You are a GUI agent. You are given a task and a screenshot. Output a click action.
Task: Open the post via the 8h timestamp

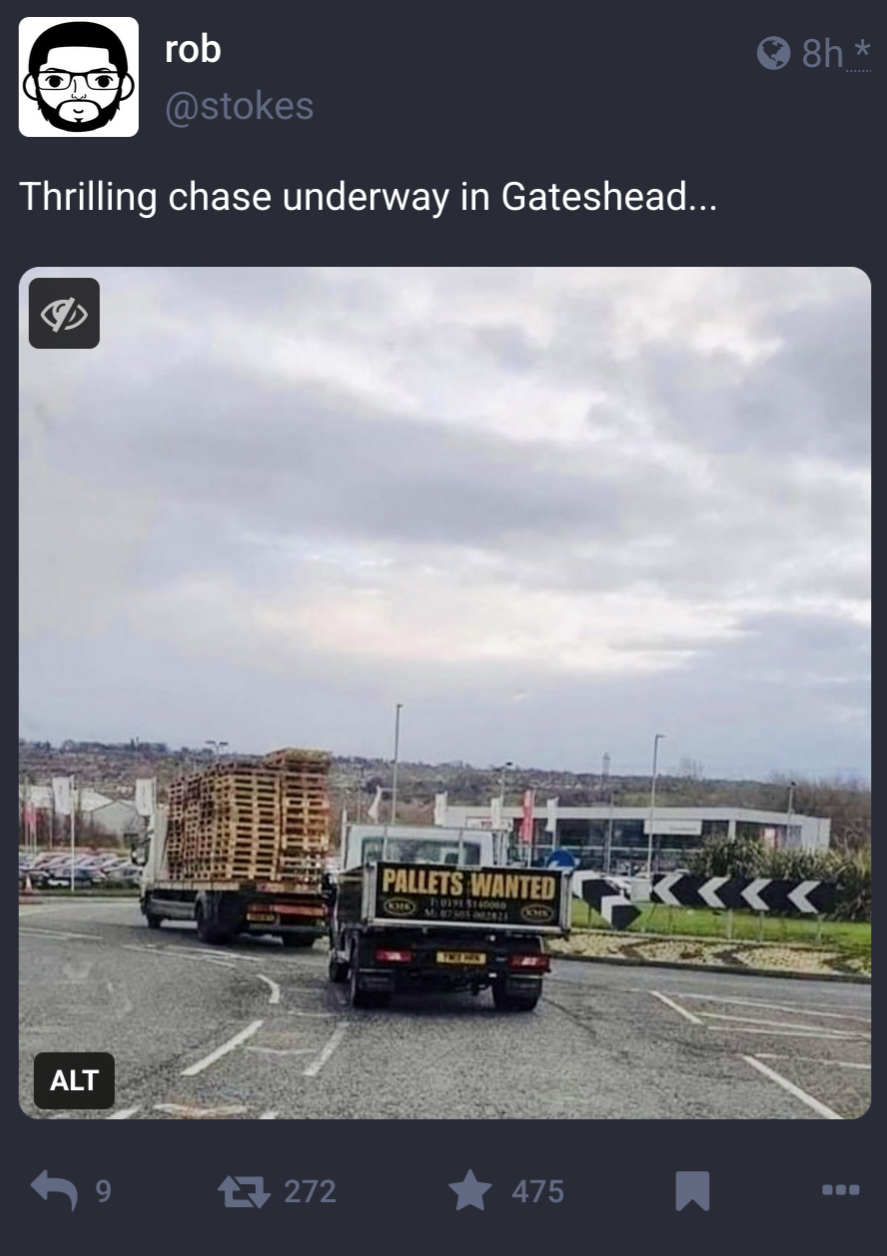[x=822, y=53]
